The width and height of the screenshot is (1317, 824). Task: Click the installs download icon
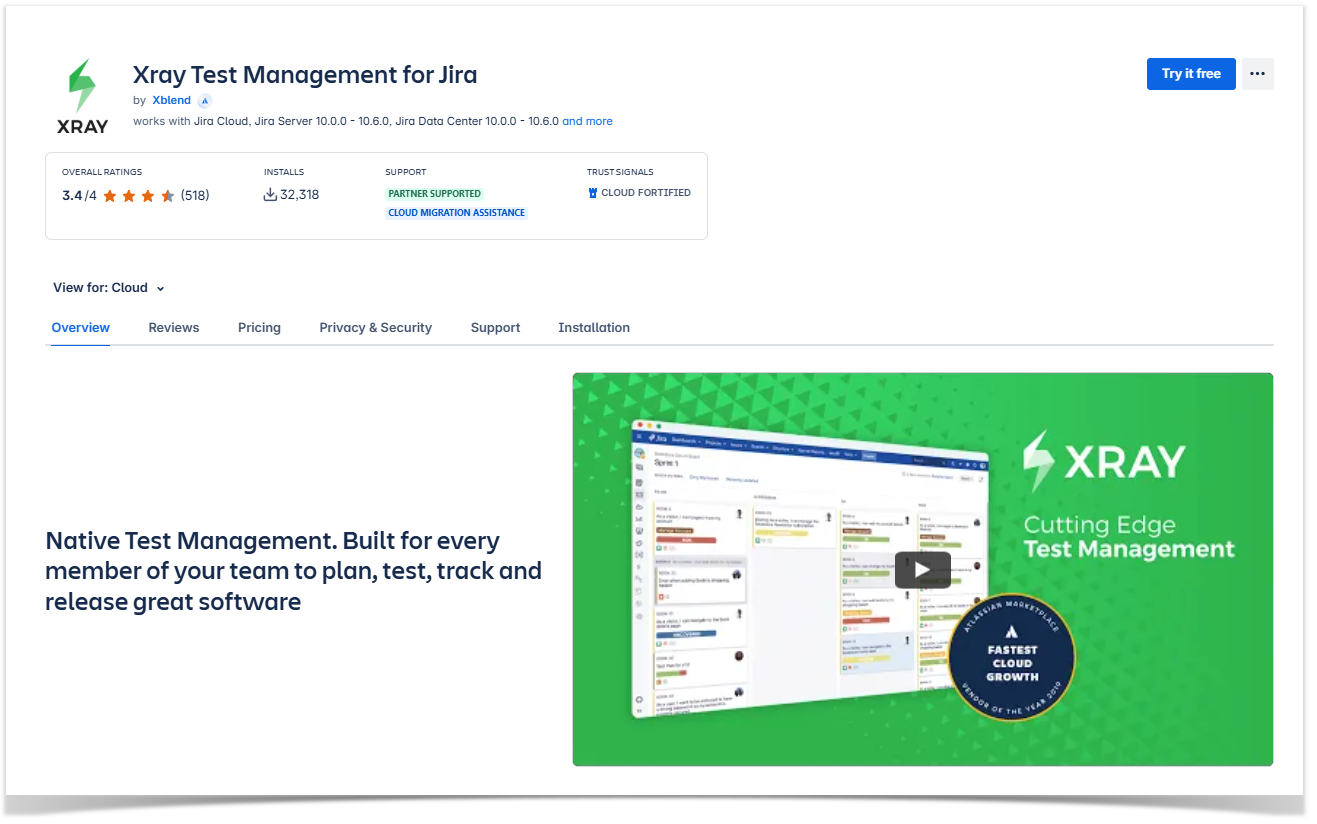click(x=270, y=195)
